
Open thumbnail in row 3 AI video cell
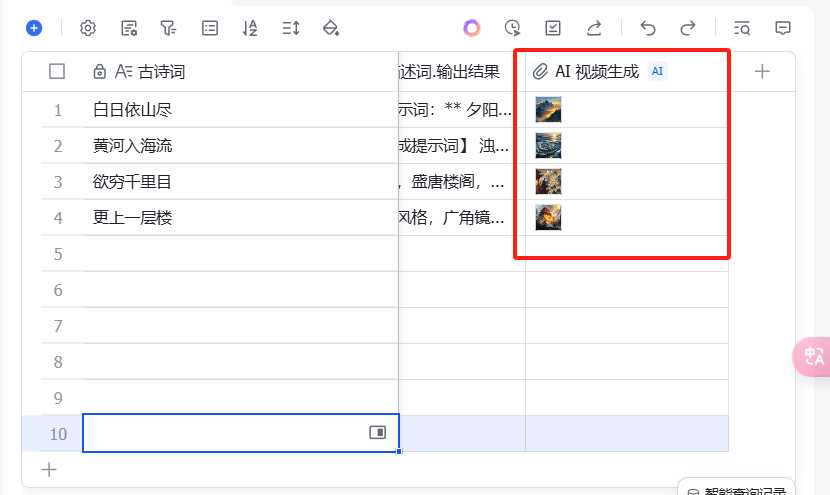(x=548, y=182)
